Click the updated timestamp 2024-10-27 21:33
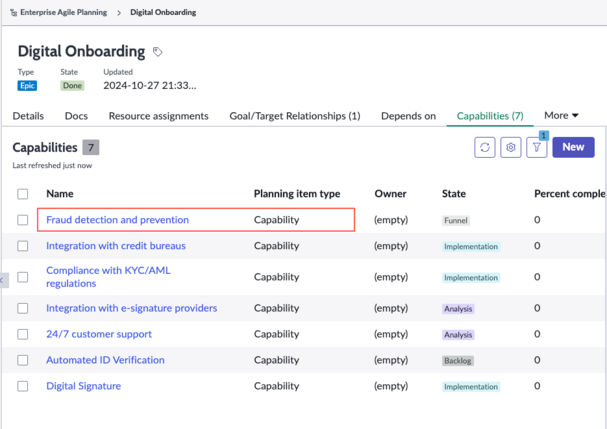This screenshot has width=607, height=429. click(x=150, y=86)
